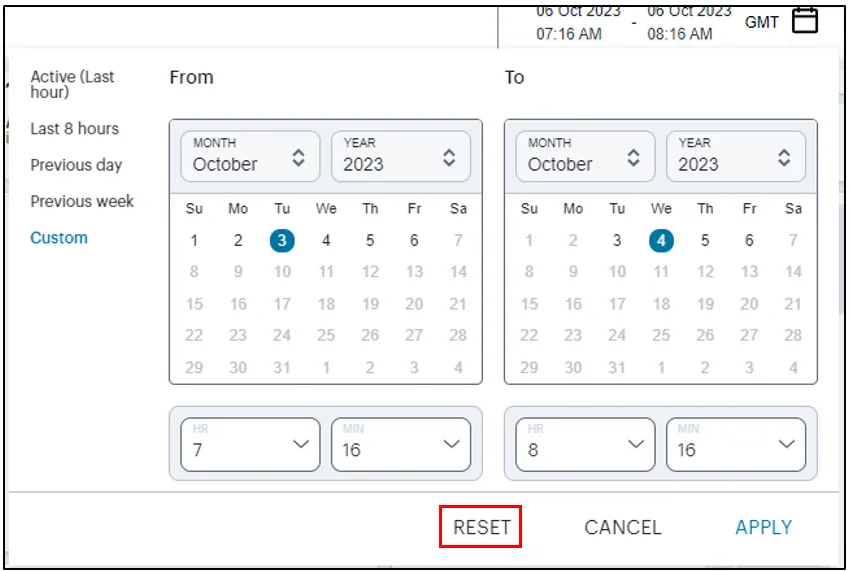
Task: Pick day 6 in To calendar
Action: click(749, 240)
